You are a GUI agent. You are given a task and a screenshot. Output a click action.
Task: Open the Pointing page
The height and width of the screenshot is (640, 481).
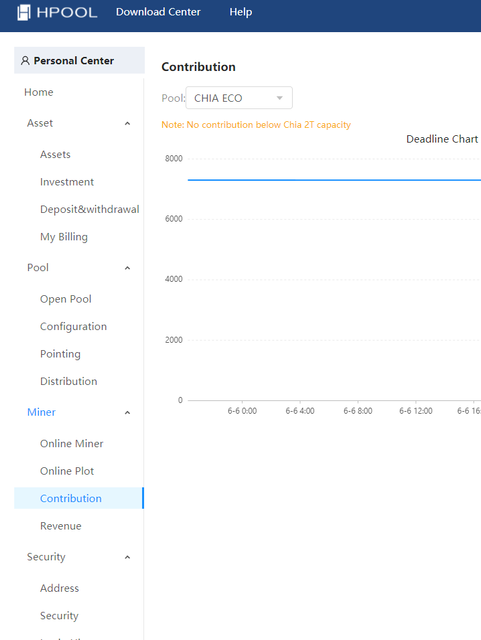[60, 354]
